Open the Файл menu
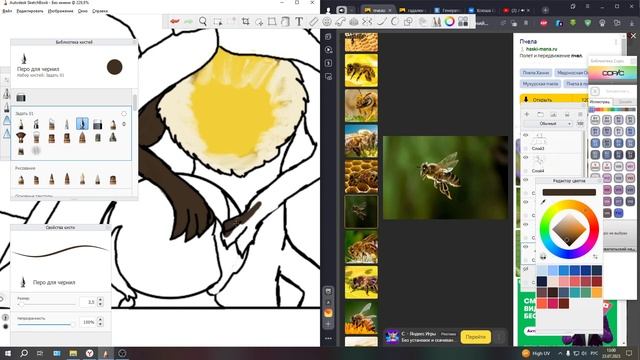640x360 pixels. click(x=7, y=11)
